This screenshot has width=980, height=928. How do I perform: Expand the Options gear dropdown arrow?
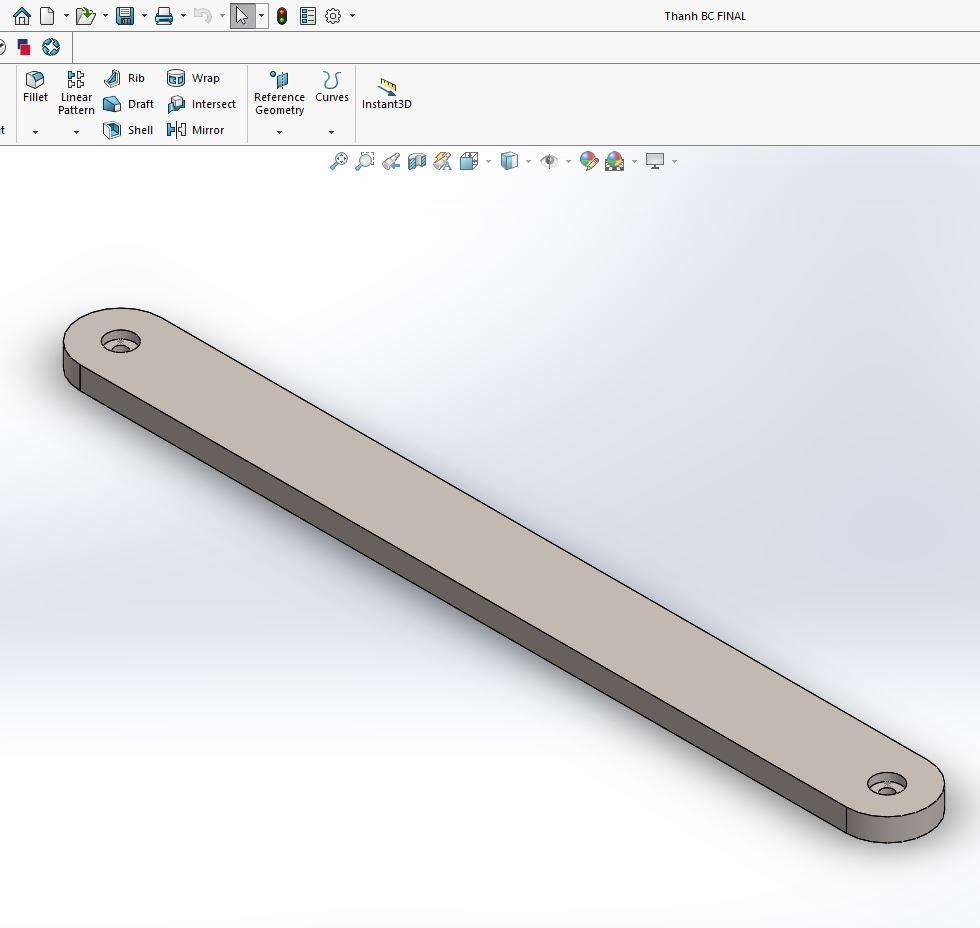pyautogui.click(x=352, y=16)
